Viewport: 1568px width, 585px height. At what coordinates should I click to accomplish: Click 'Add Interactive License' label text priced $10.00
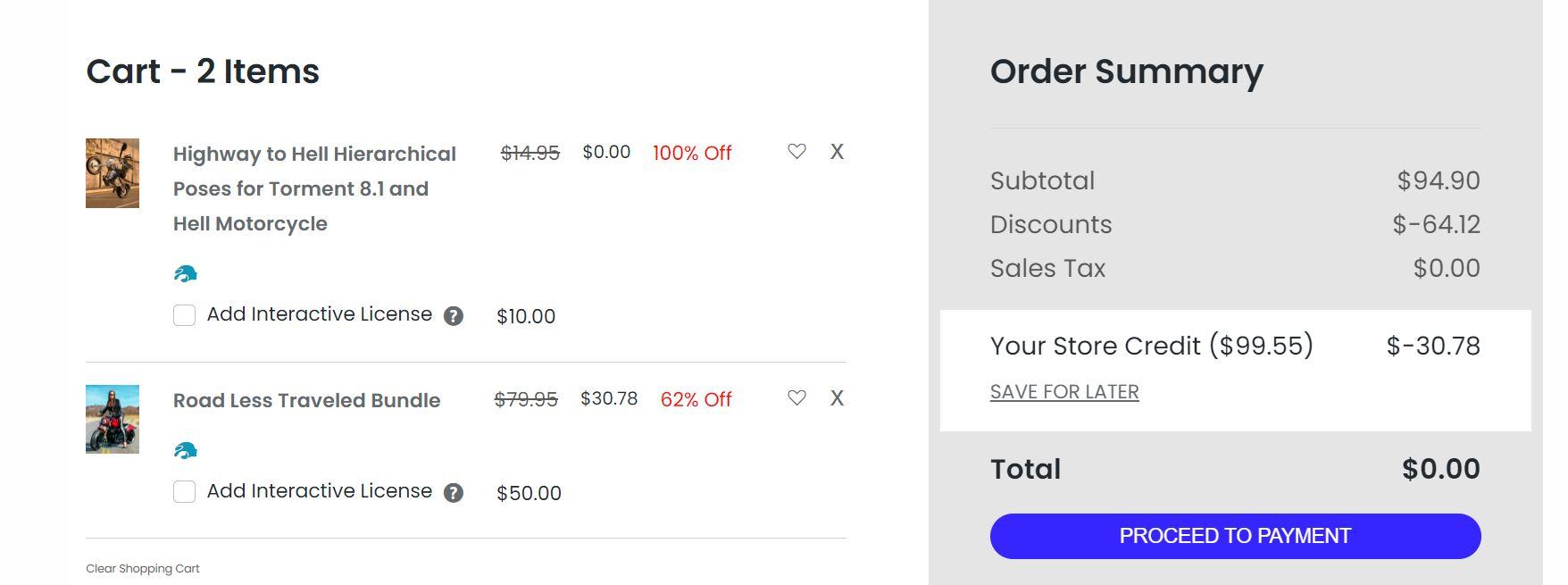tap(320, 314)
